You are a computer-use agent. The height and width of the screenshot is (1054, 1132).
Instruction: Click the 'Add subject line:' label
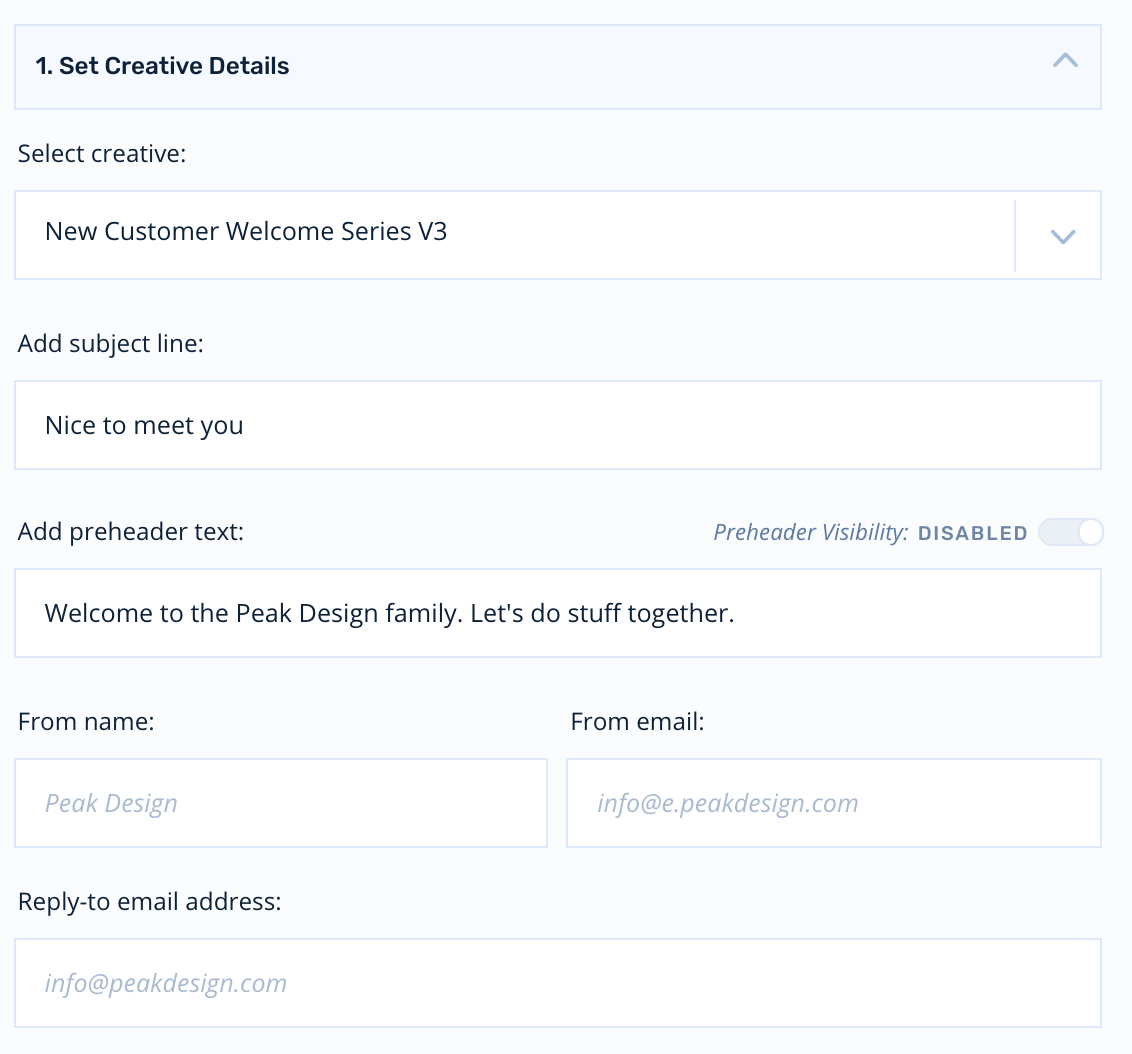(110, 344)
